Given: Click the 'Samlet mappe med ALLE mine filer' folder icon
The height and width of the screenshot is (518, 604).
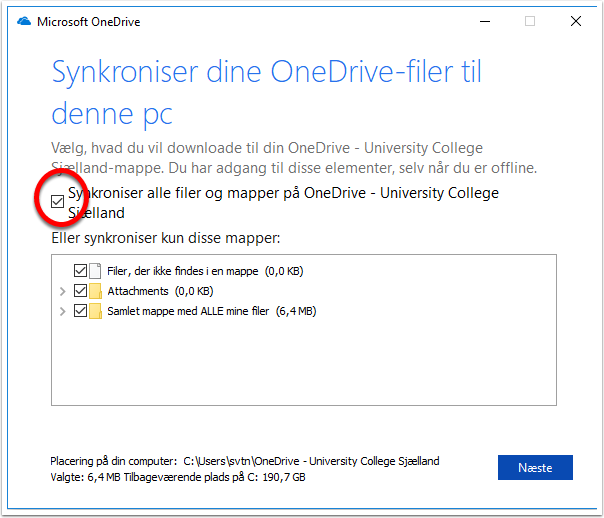Looking at the screenshot, I should click(95, 311).
